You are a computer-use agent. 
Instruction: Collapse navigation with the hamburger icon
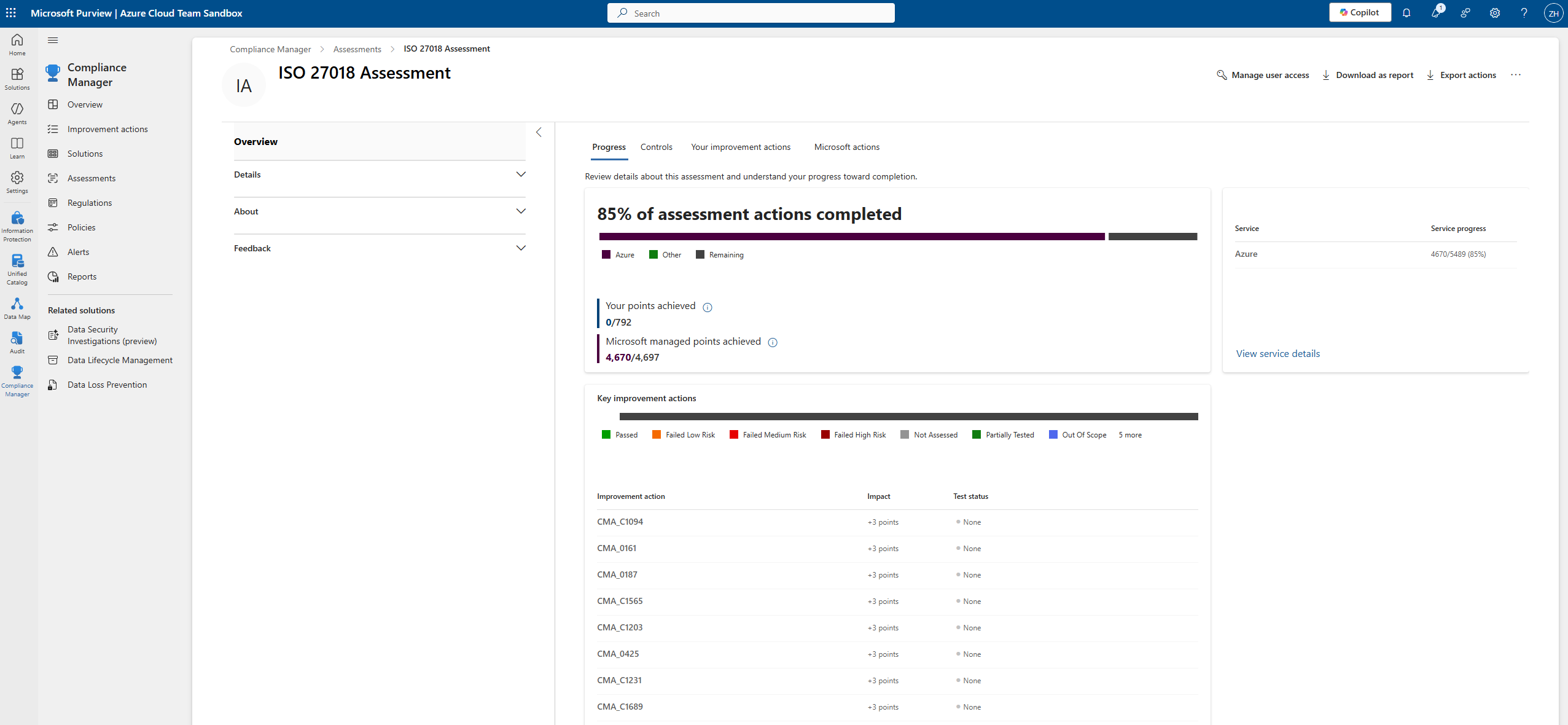click(x=53, y=41)
